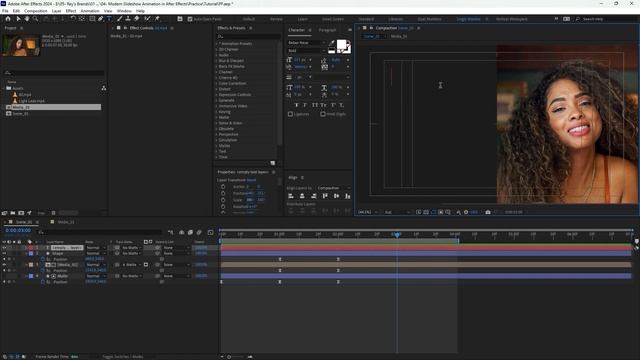Click align right icon in Align panel
Viewport: 640px width, 360px height.
pos(313,196)
